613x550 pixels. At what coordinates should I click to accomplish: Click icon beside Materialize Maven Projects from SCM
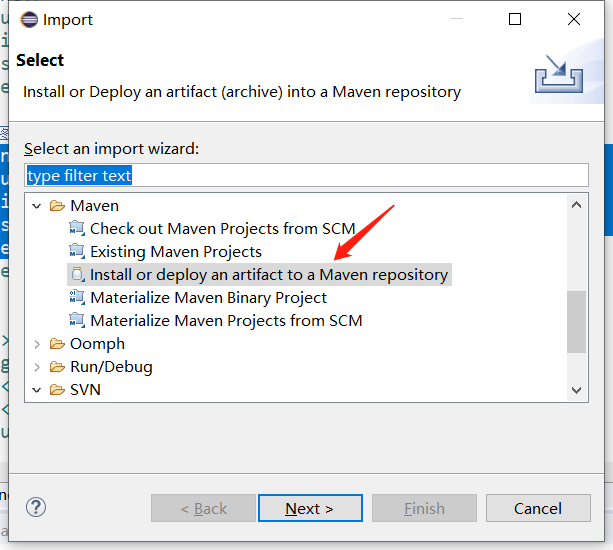click(x=77, y=321)
